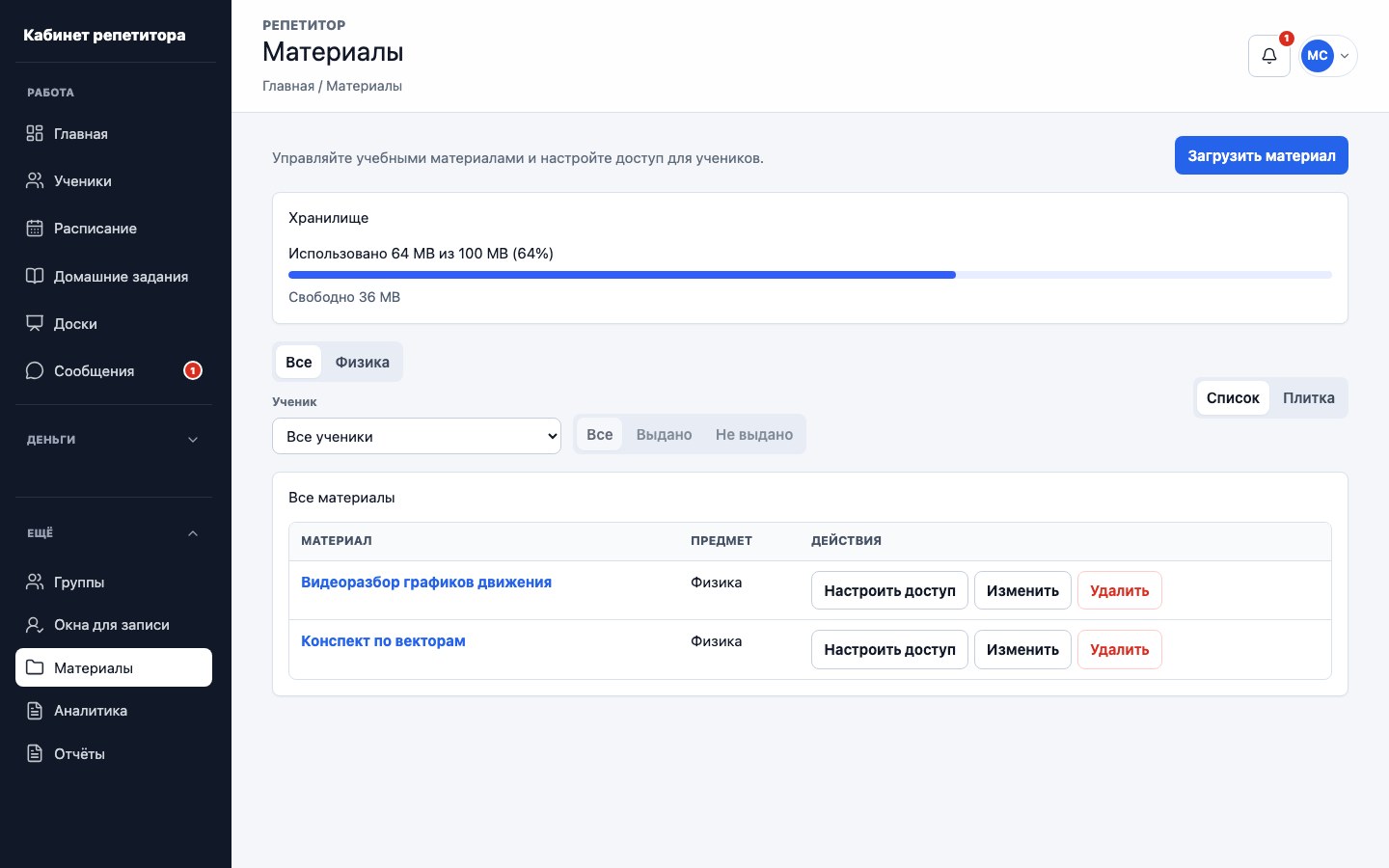Screen dimensions: 1389x868
Task: Open Расписание page
Action: coord(114,228)
